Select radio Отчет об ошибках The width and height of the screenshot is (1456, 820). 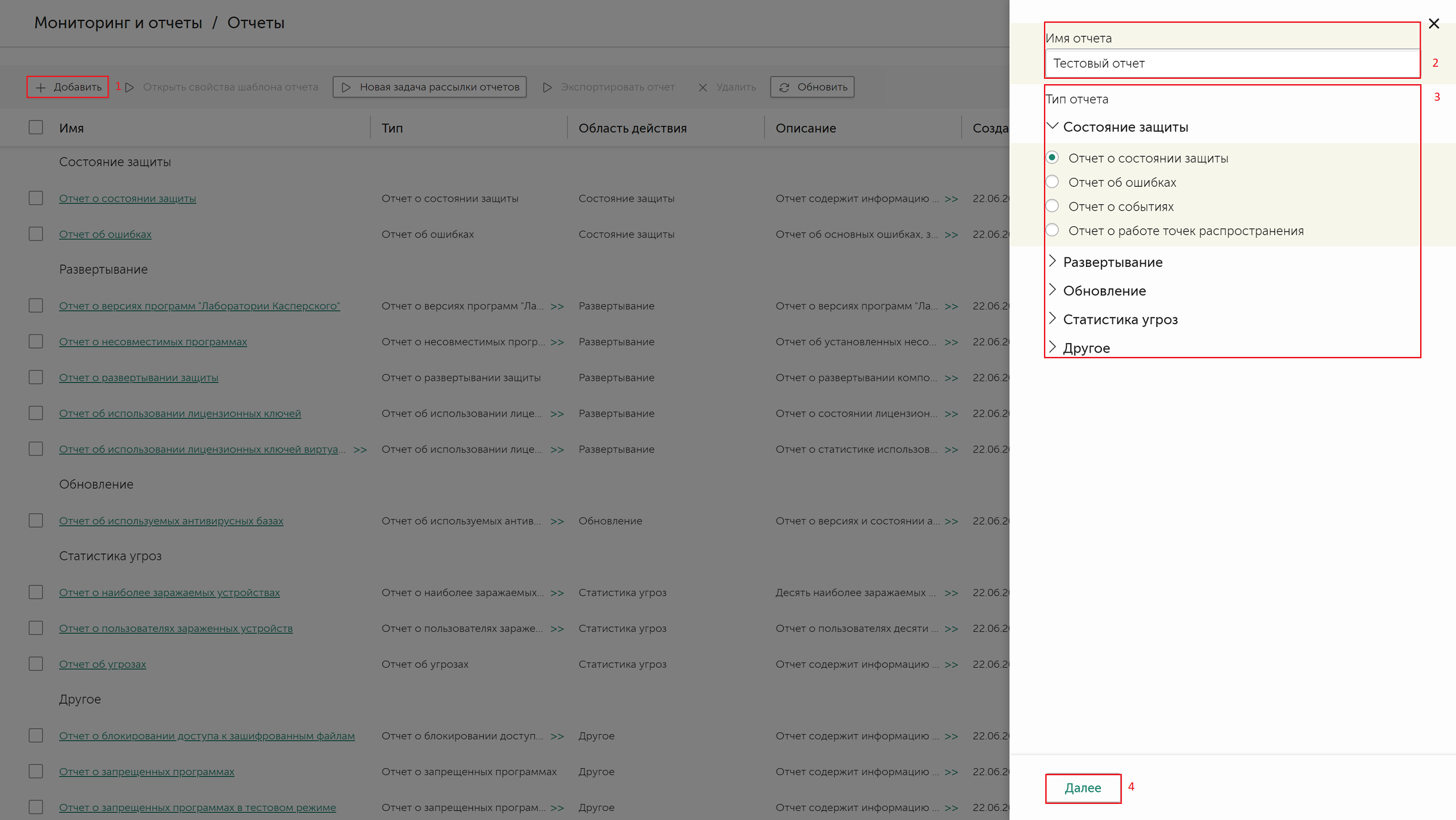click(1052, 181)
